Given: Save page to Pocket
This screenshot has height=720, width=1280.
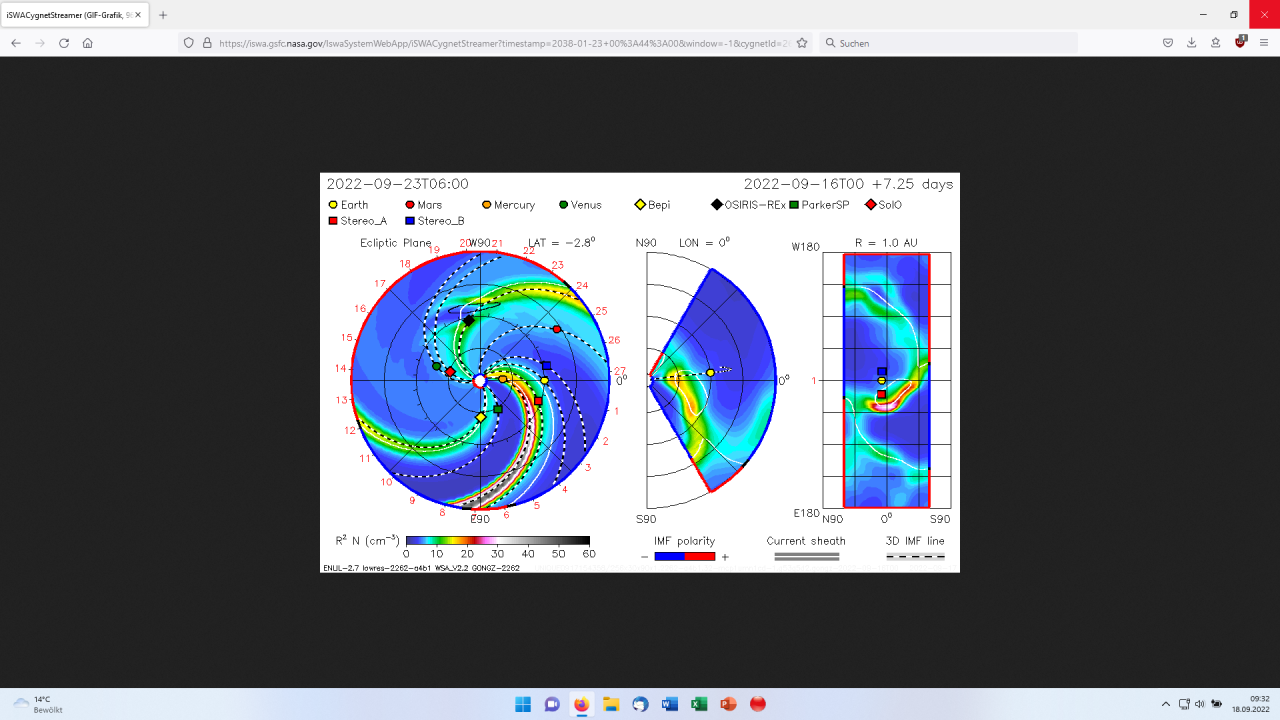Looking at the screenshot, I should pyautogui.click(x=1167, y=43).
